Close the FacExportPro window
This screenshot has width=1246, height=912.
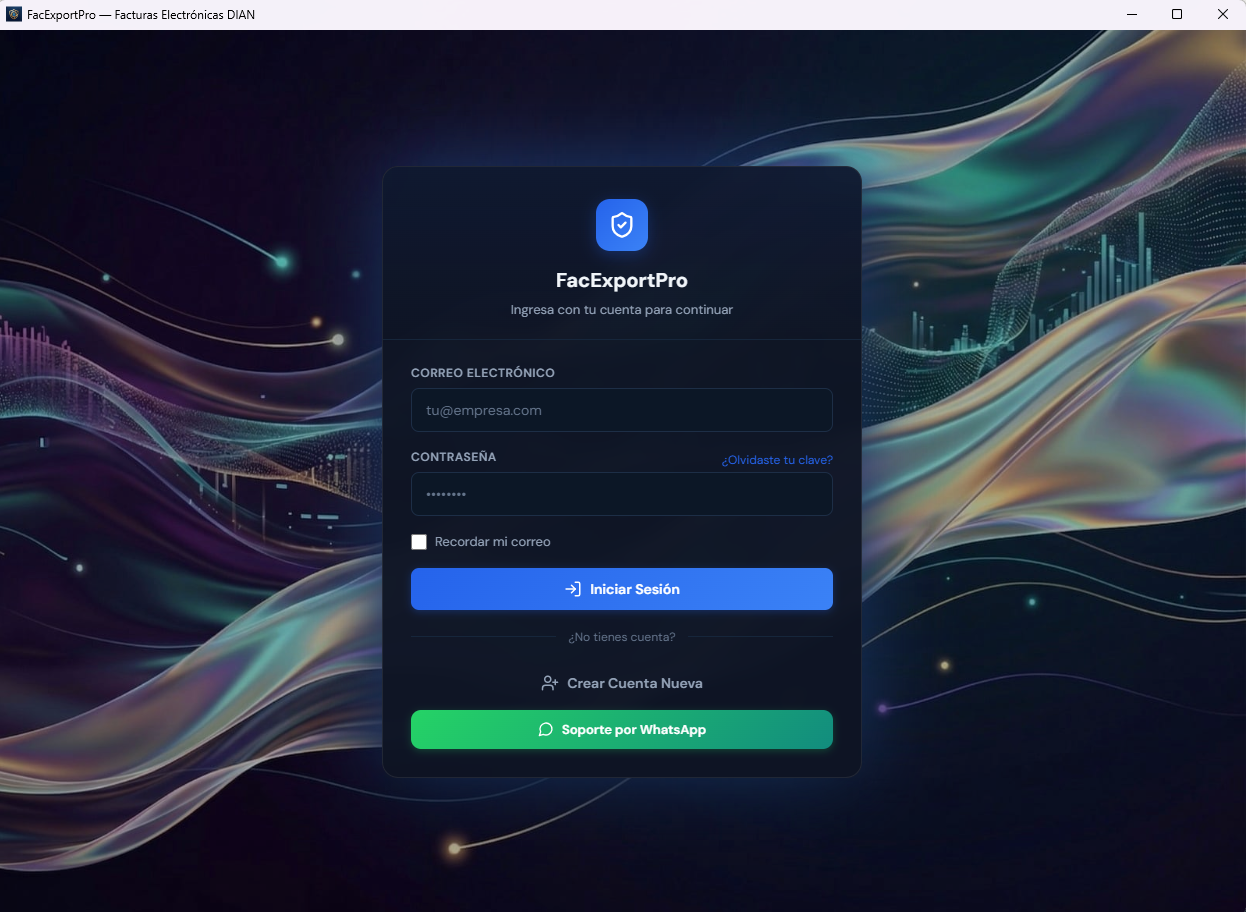pyautogui.click(x=1222, y=14)
